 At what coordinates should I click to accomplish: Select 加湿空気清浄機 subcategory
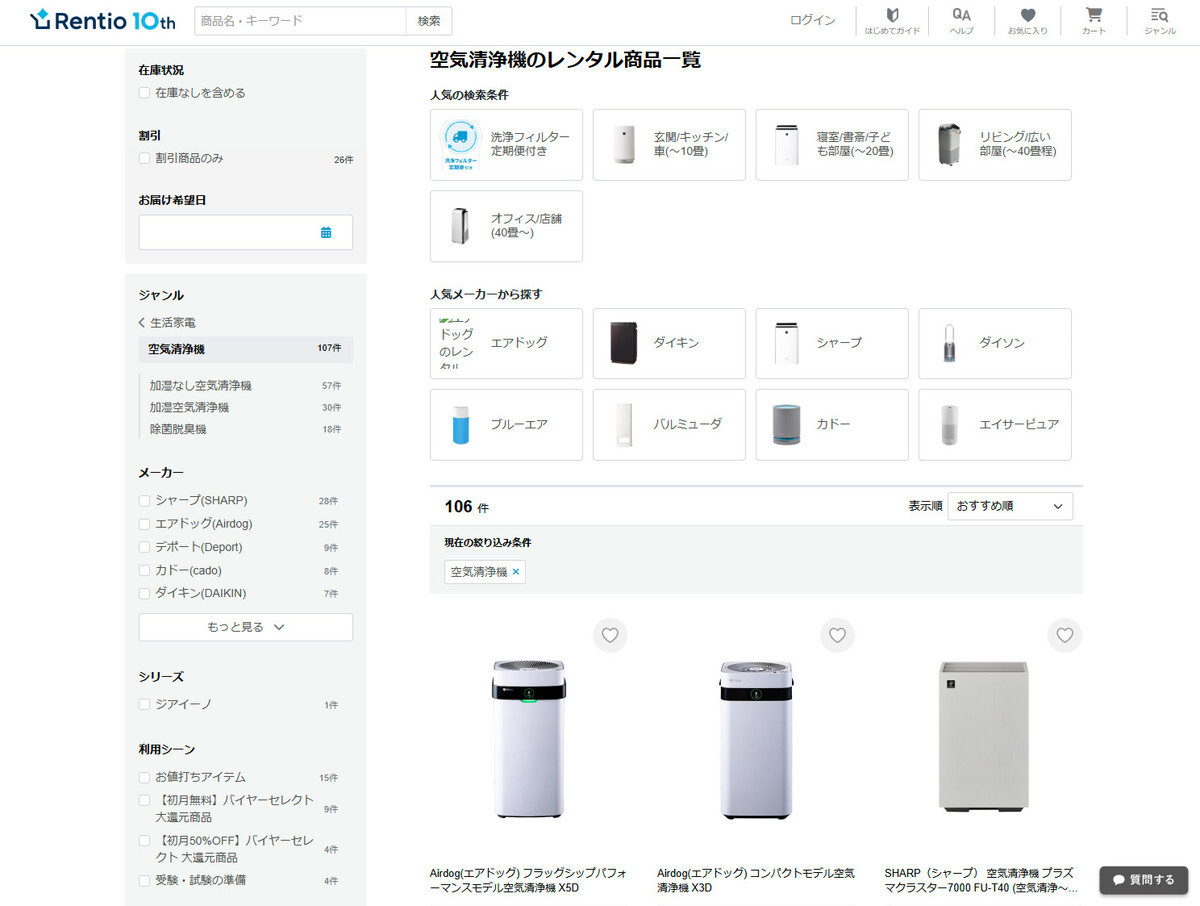[189, 408]
